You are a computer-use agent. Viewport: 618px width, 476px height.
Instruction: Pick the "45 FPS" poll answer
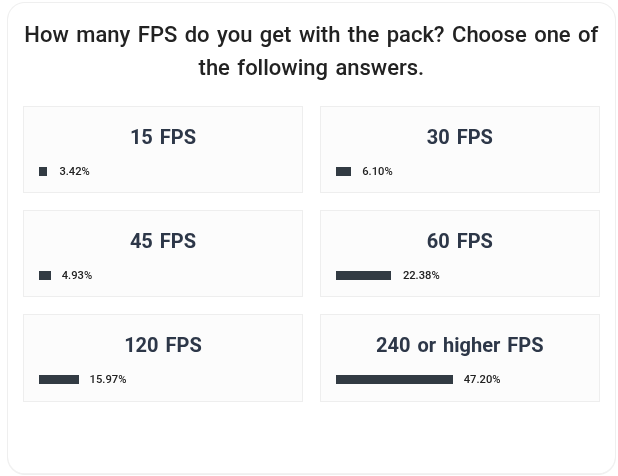click(x=162, y=241)
